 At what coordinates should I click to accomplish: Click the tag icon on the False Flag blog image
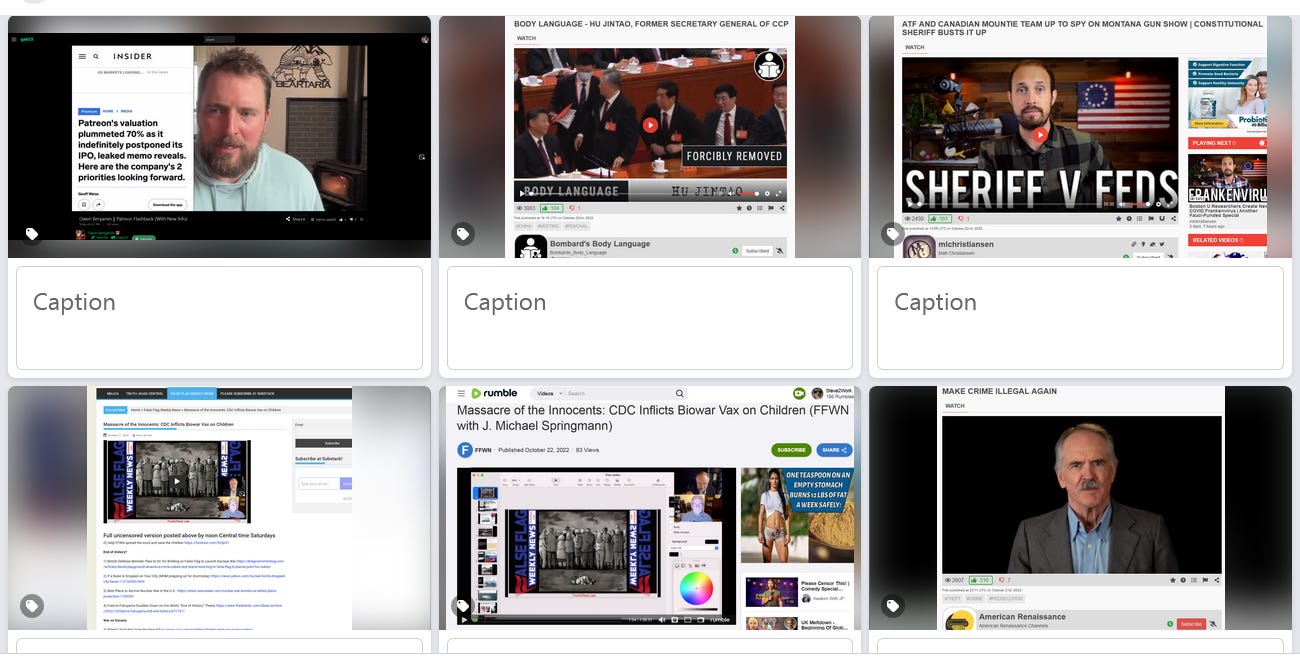tap(32, 606)
